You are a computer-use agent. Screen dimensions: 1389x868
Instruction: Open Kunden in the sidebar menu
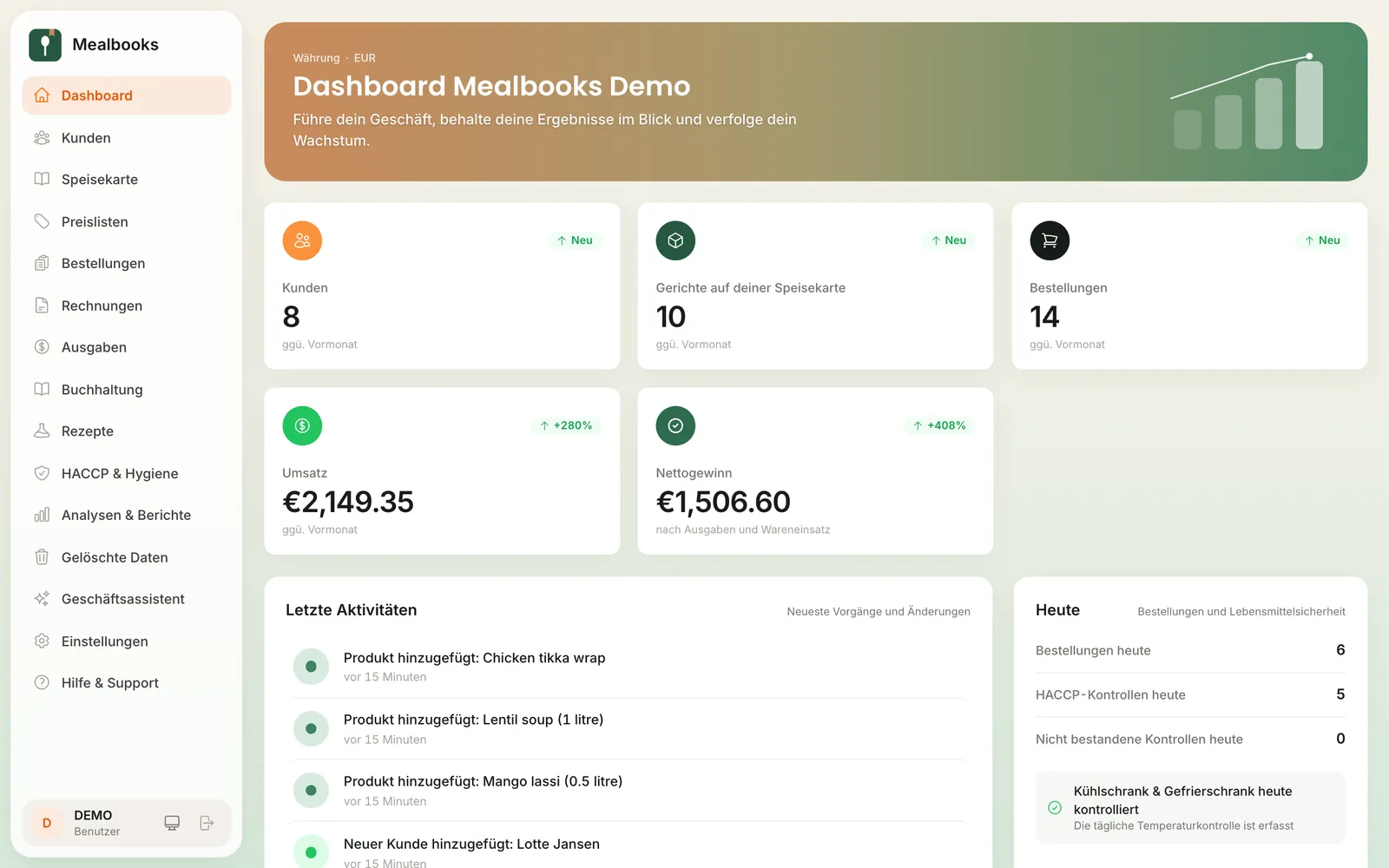pos(127,138)
